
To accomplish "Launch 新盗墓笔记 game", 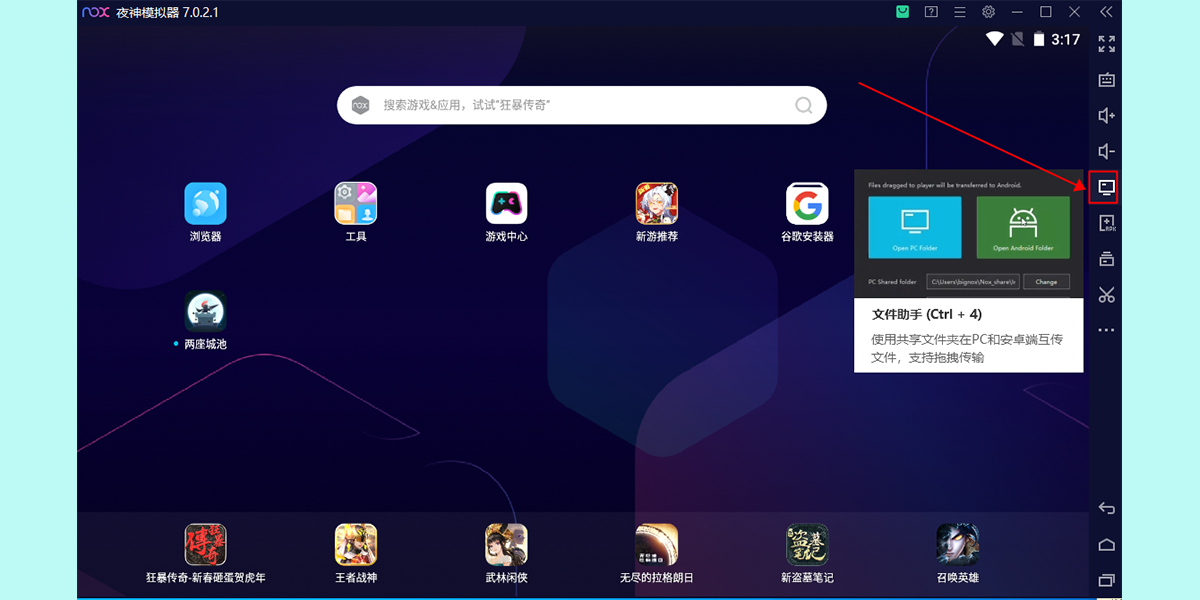I will pyautogui.click(x=807, y=544).
